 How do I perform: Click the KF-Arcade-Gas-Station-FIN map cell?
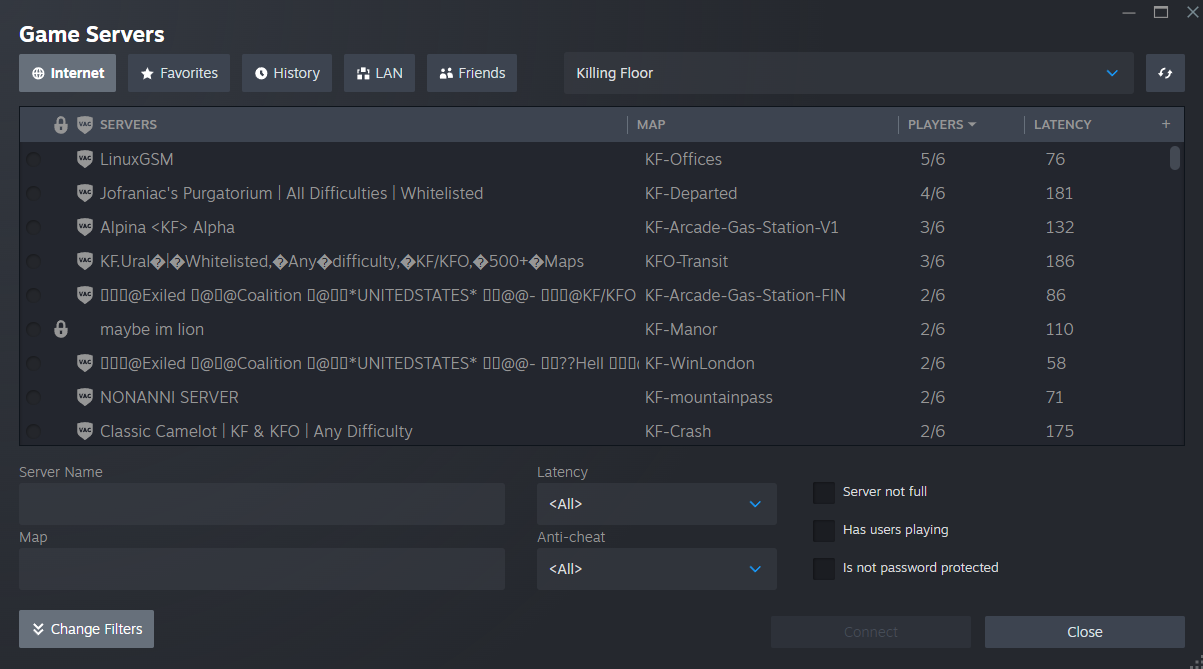745,295
